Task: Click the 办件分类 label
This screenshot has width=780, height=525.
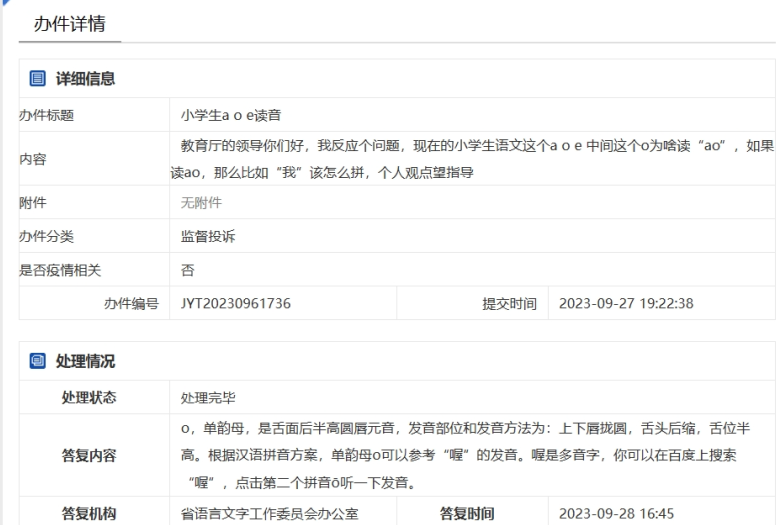Action: click(46, 236)
